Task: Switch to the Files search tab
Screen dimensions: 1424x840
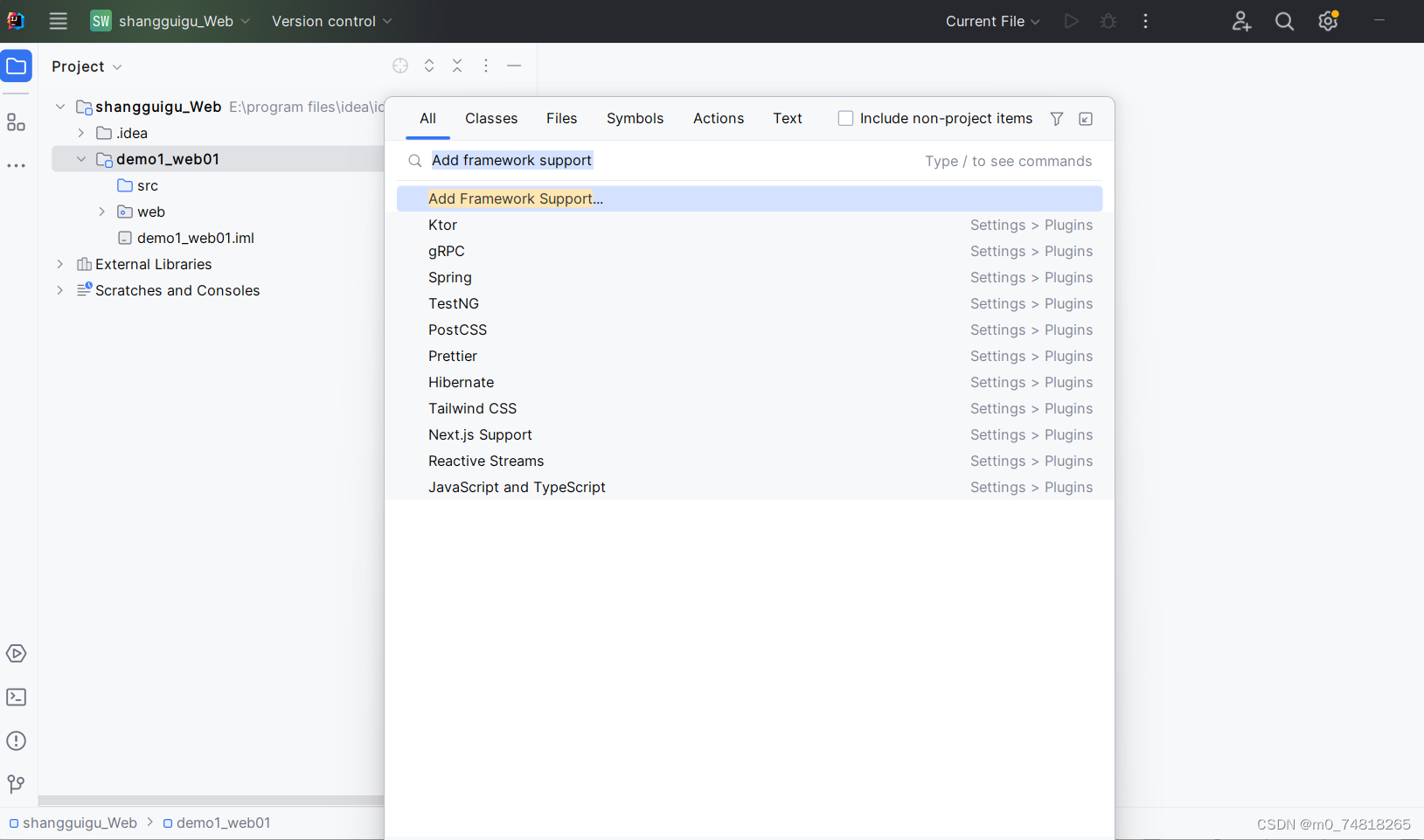Action: coord(562,118)
